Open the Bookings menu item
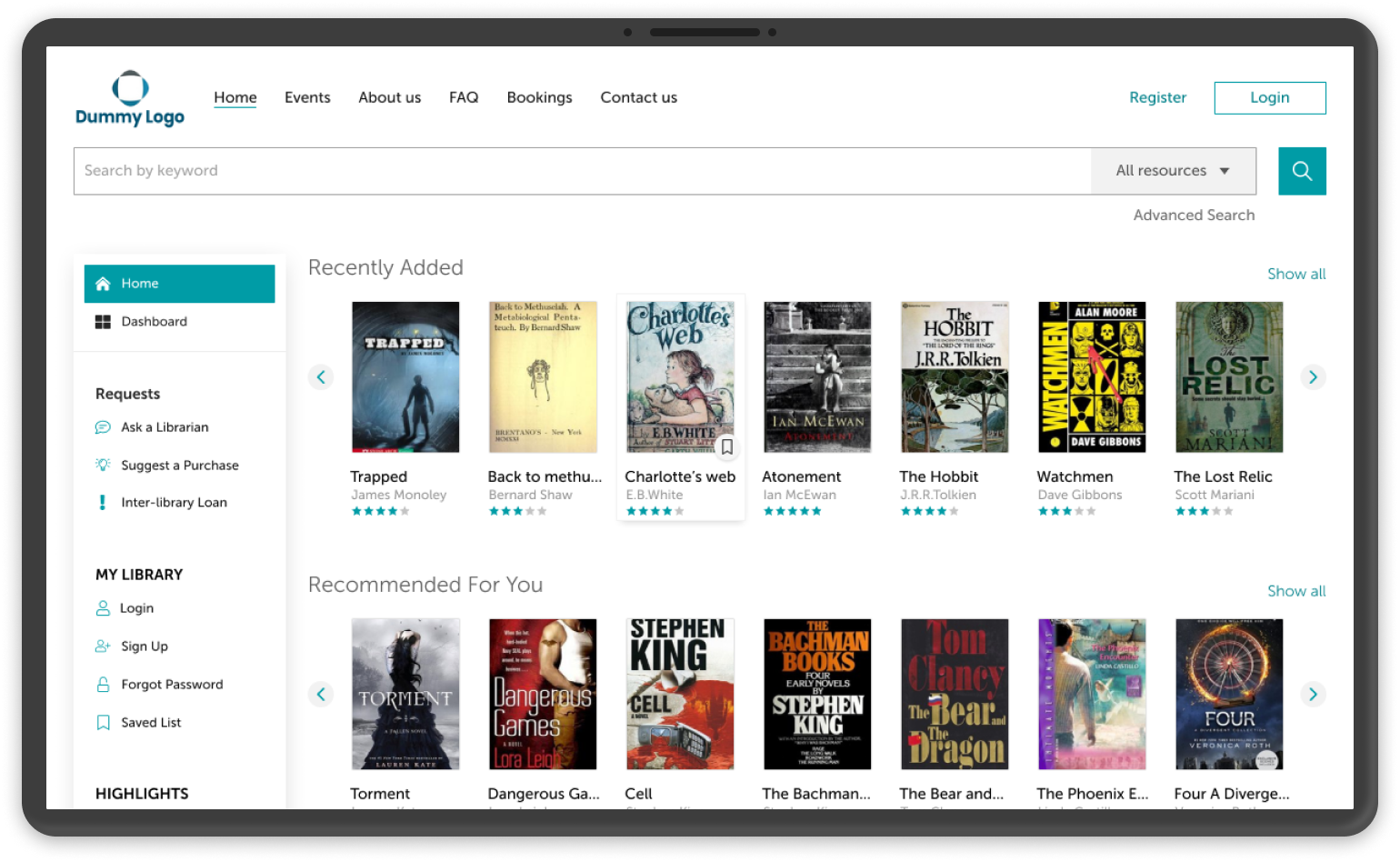This screenshot has width=1400, height=862. click(539, 97)
